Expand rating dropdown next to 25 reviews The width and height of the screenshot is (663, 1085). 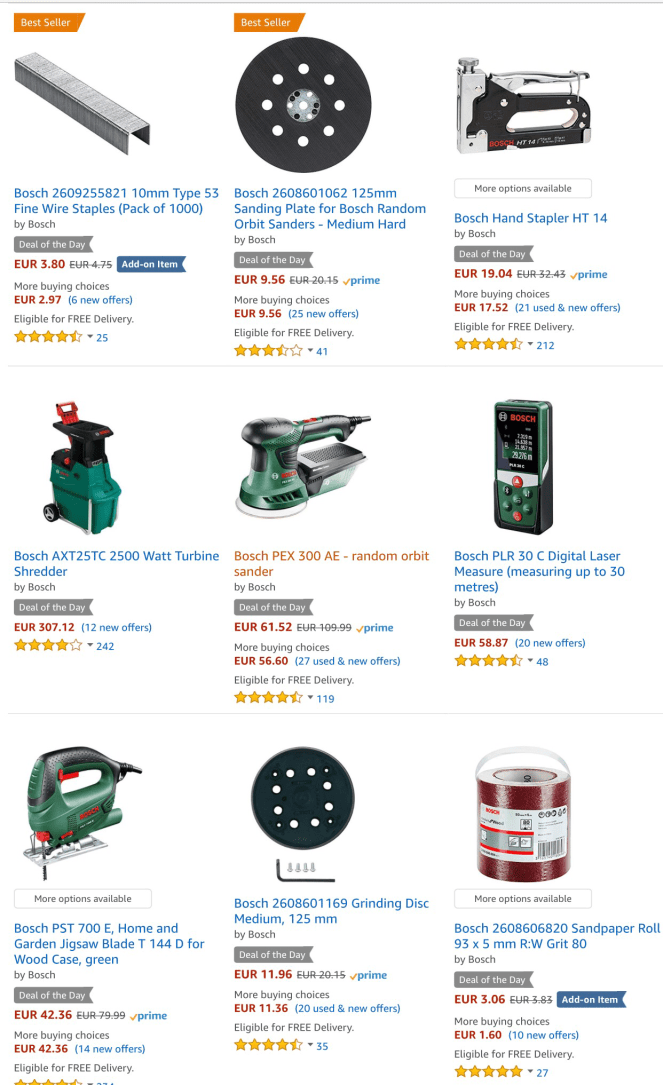[x=90, y=337]
